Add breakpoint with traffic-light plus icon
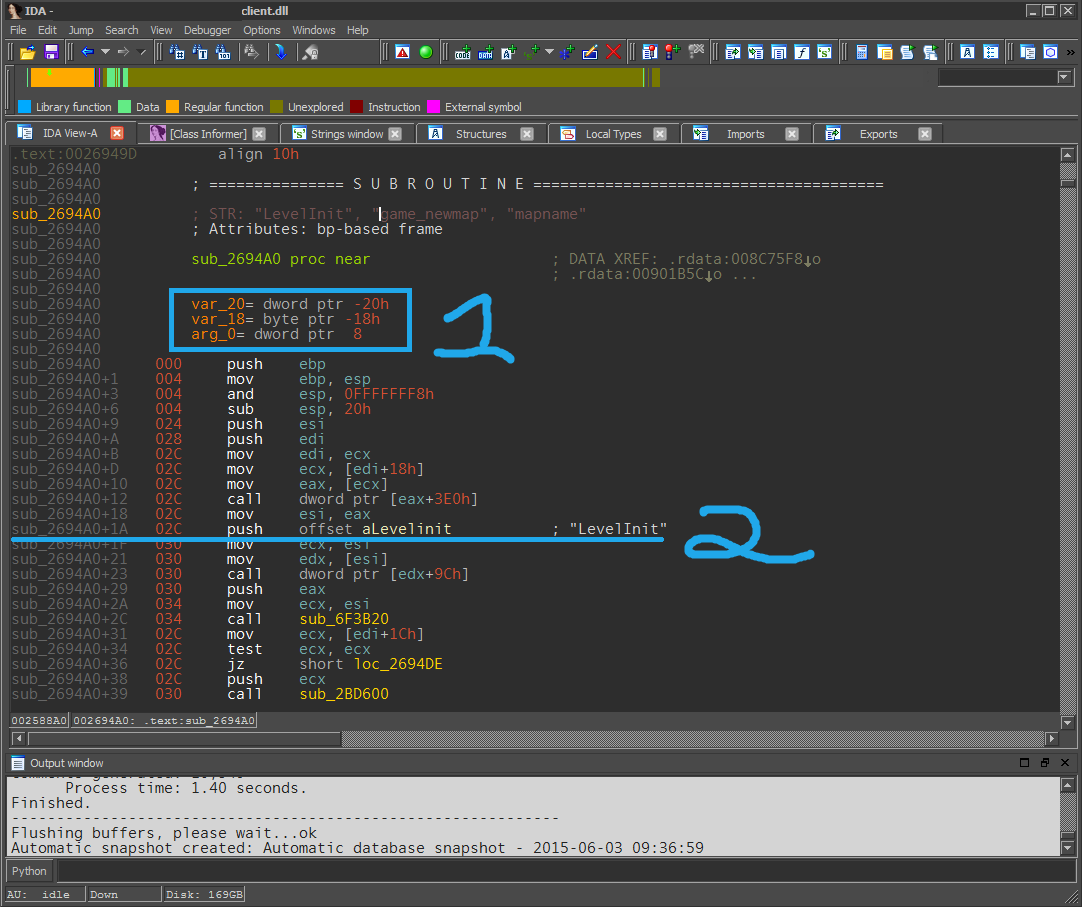This screenshot has height=907, width=1082. (673, 52)
